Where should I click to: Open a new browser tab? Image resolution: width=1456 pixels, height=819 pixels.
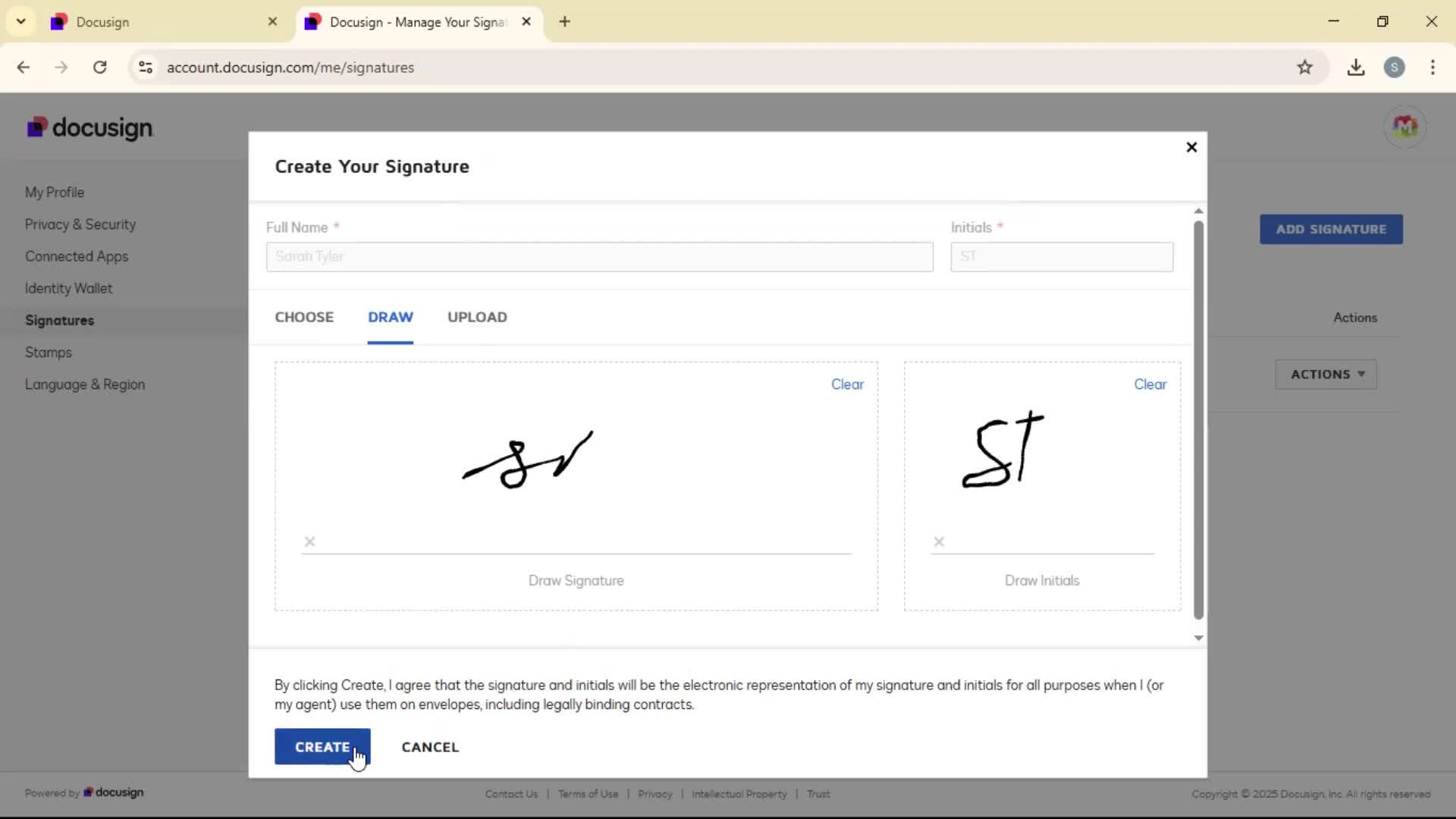[x=564, y=22]
